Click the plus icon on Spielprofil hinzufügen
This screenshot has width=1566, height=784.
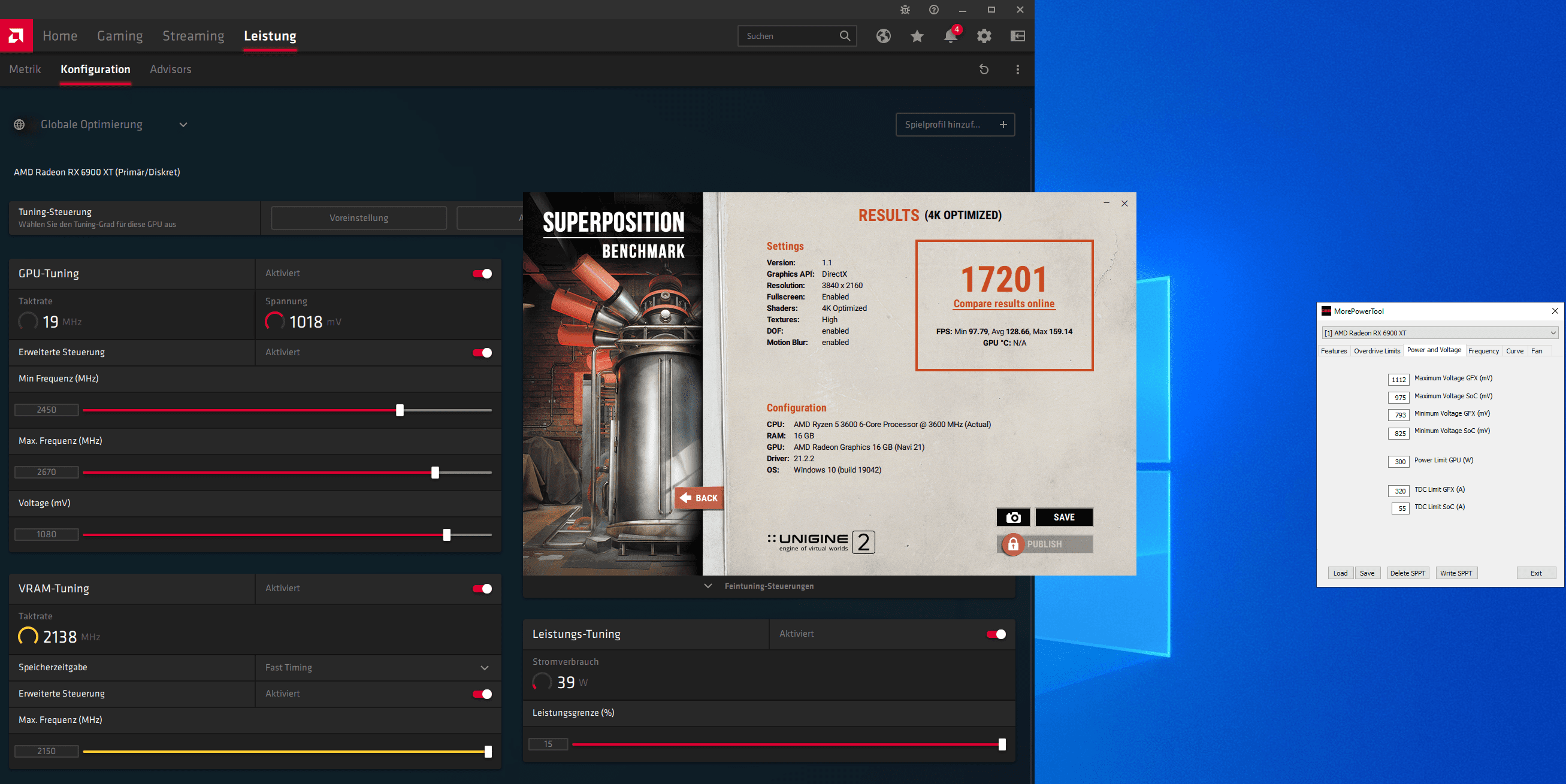click(x=1003, y=125)
